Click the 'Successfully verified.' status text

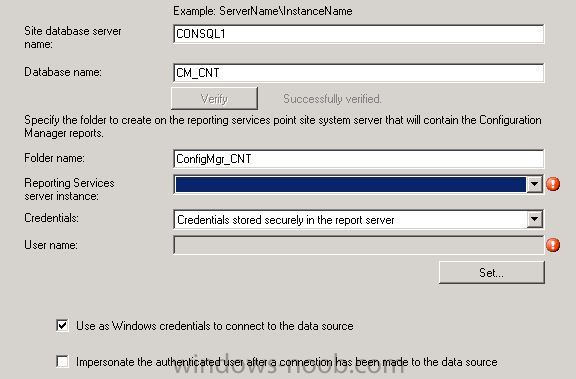[x=332, y=99]
